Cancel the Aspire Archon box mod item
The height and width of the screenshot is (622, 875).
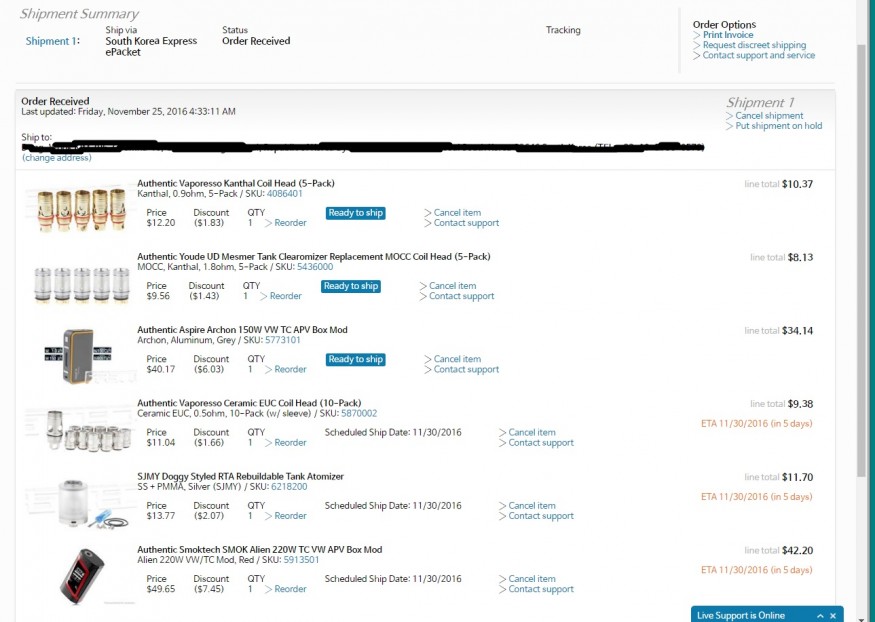457,359
